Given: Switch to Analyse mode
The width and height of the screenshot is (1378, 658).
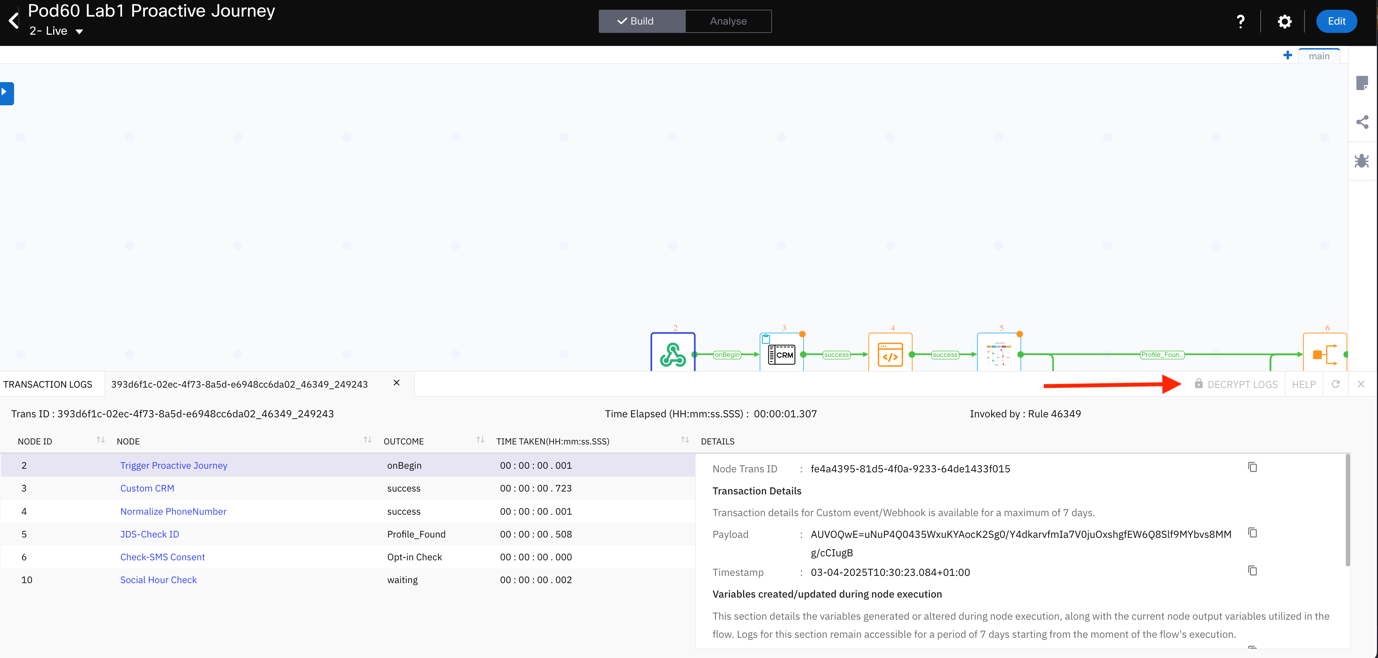Looking at the screenshot, I should click(x=728, y=21).
